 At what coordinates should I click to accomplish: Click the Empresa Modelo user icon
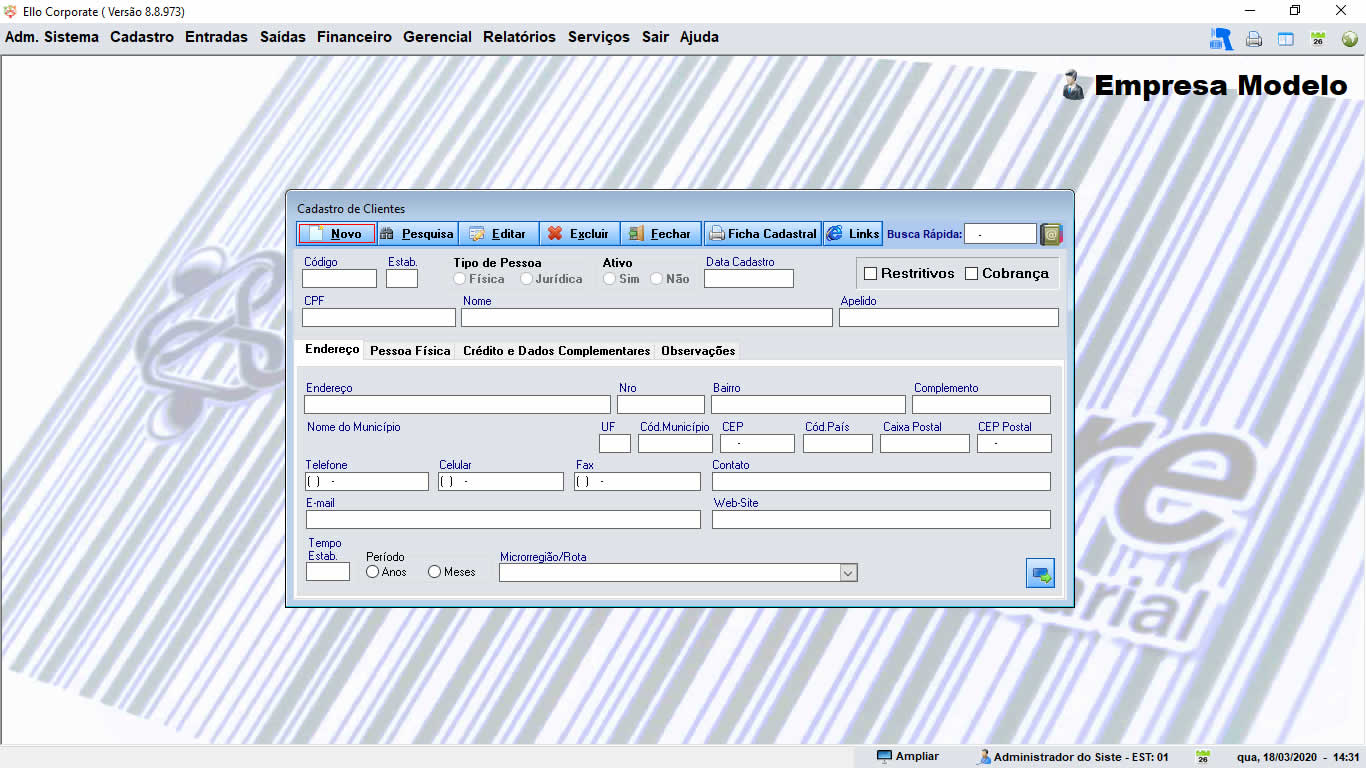pyautogui.click(x=1074, y=86)
